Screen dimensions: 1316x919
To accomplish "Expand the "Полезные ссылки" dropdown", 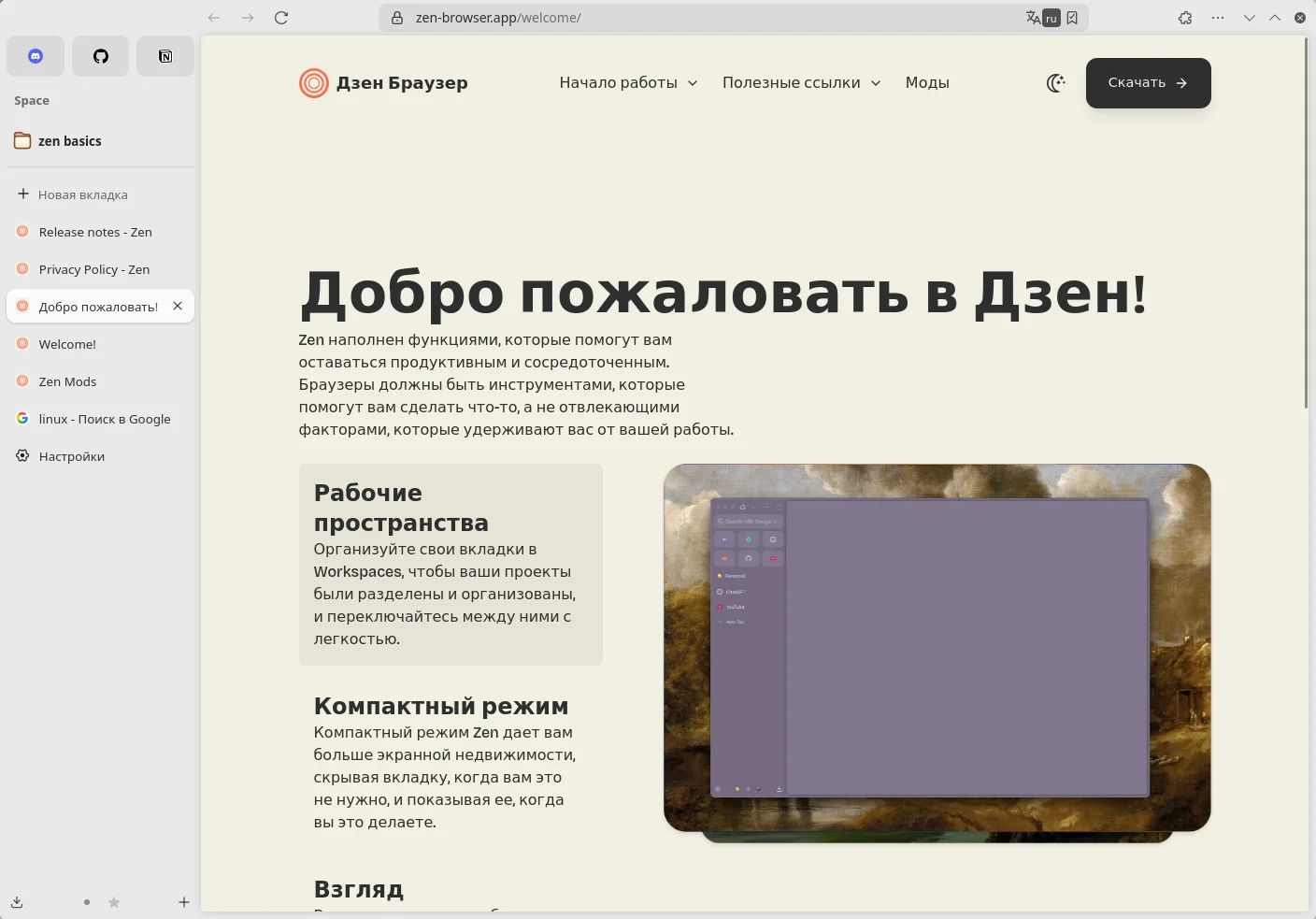I will pos(801,83).
